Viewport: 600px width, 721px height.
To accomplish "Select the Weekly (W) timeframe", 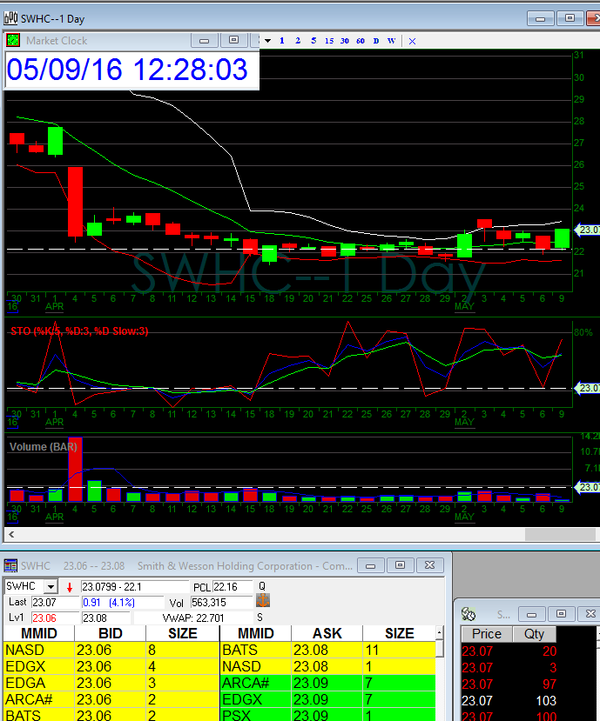I will click(391, 40).
